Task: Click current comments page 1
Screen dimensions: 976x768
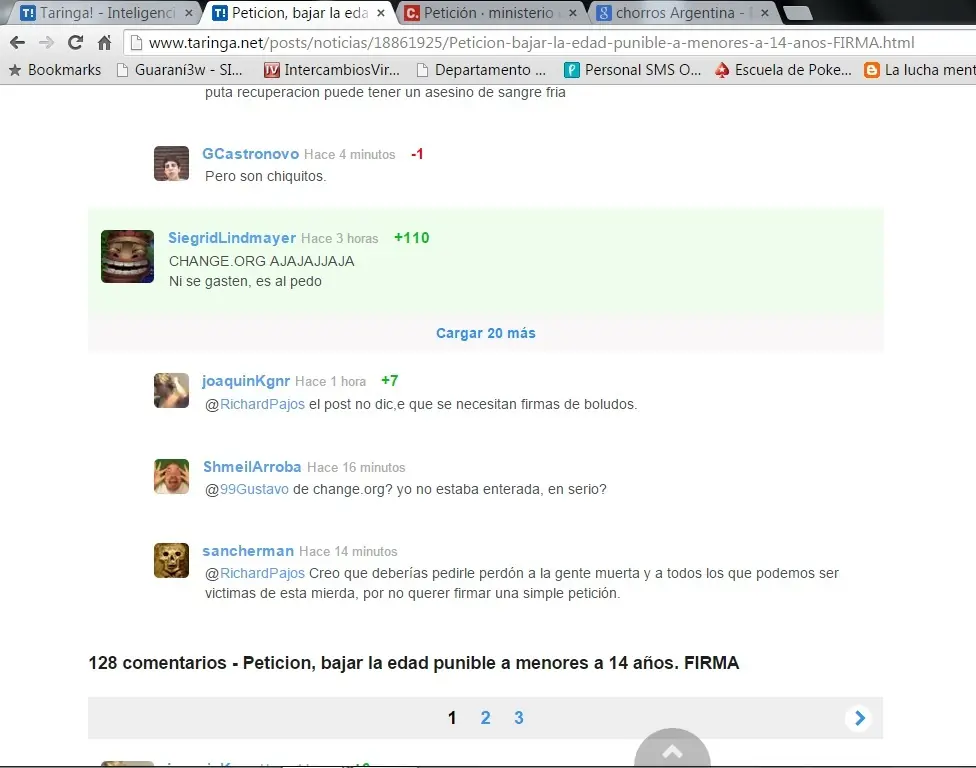Action: 452,718
